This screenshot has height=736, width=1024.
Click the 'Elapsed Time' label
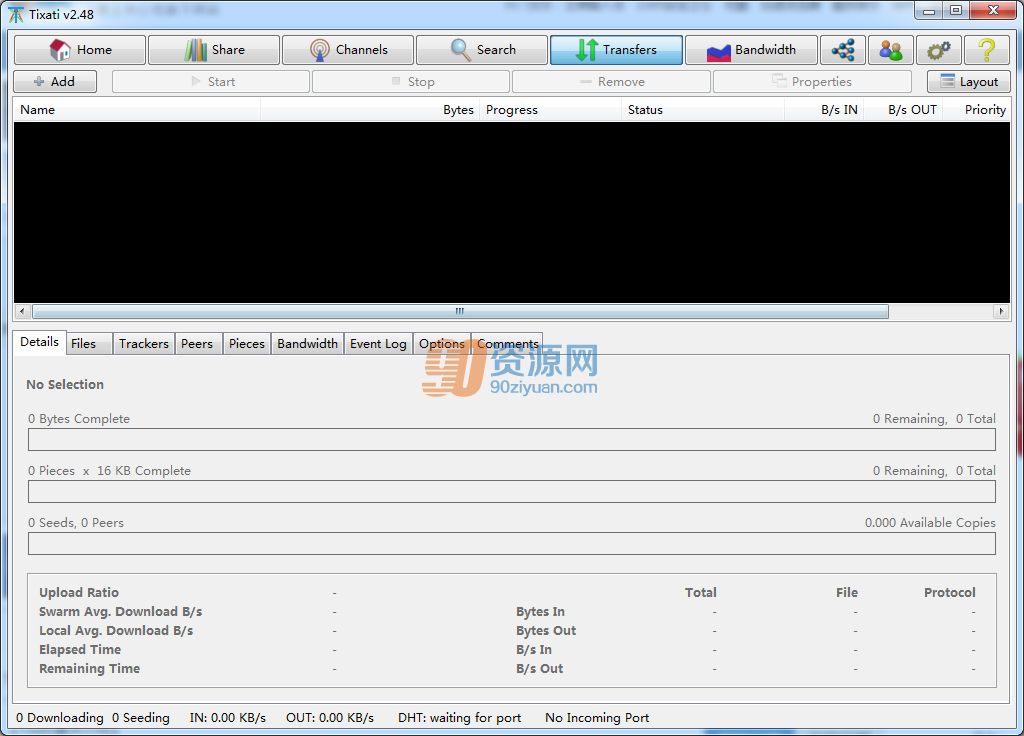[x=80, y=650]
